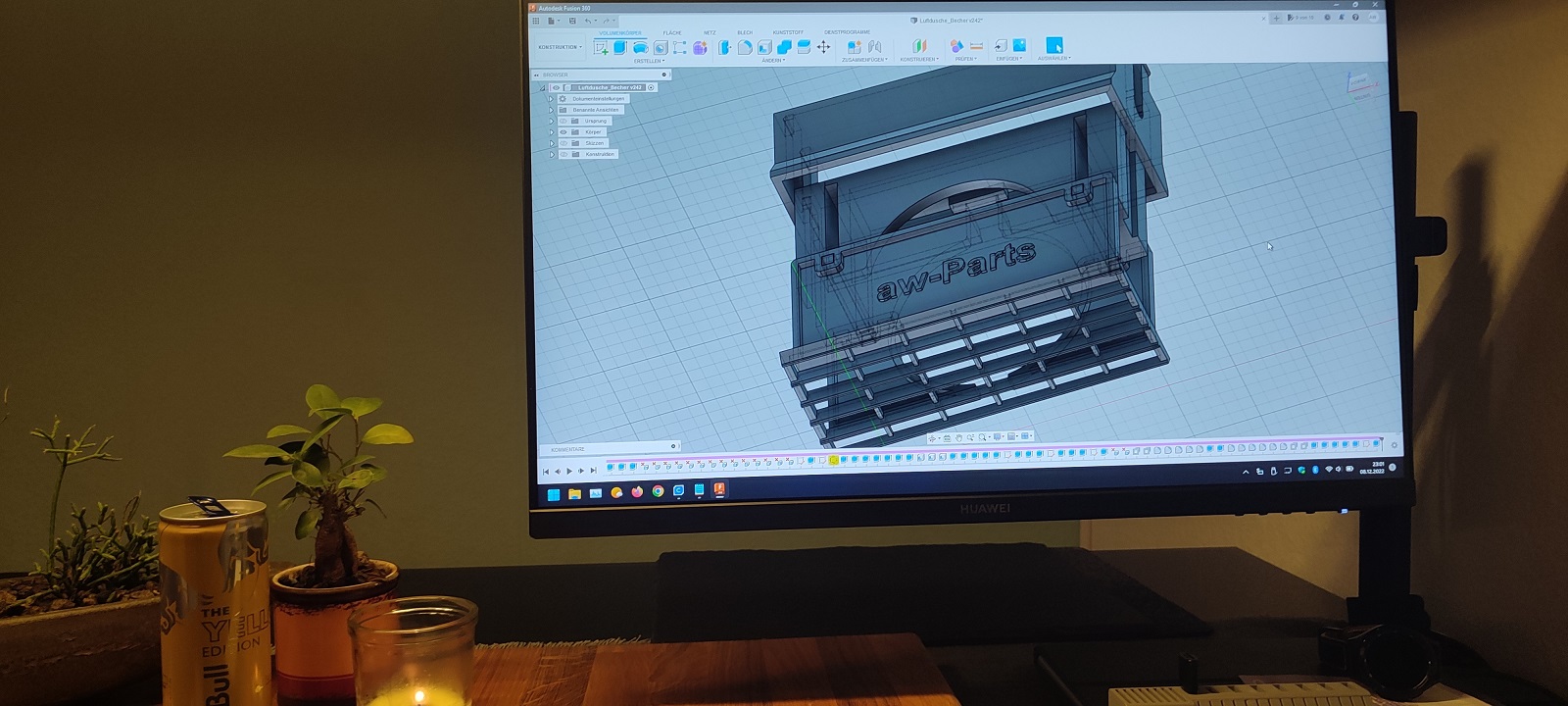Open the ERSTELLEN dropdown menu
Image resolution: width=1568 pixels, height=706 pixels.
click(649, 61)
